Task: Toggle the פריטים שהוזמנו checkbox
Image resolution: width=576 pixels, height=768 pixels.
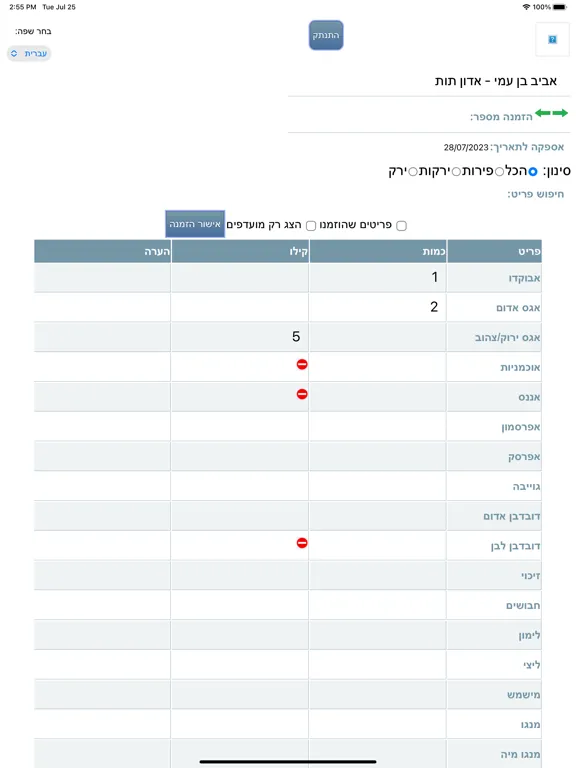Action: (402, 226)
